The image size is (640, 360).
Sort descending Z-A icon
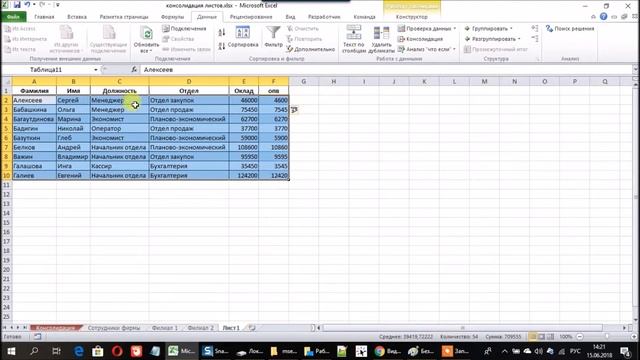click(222, 46)
